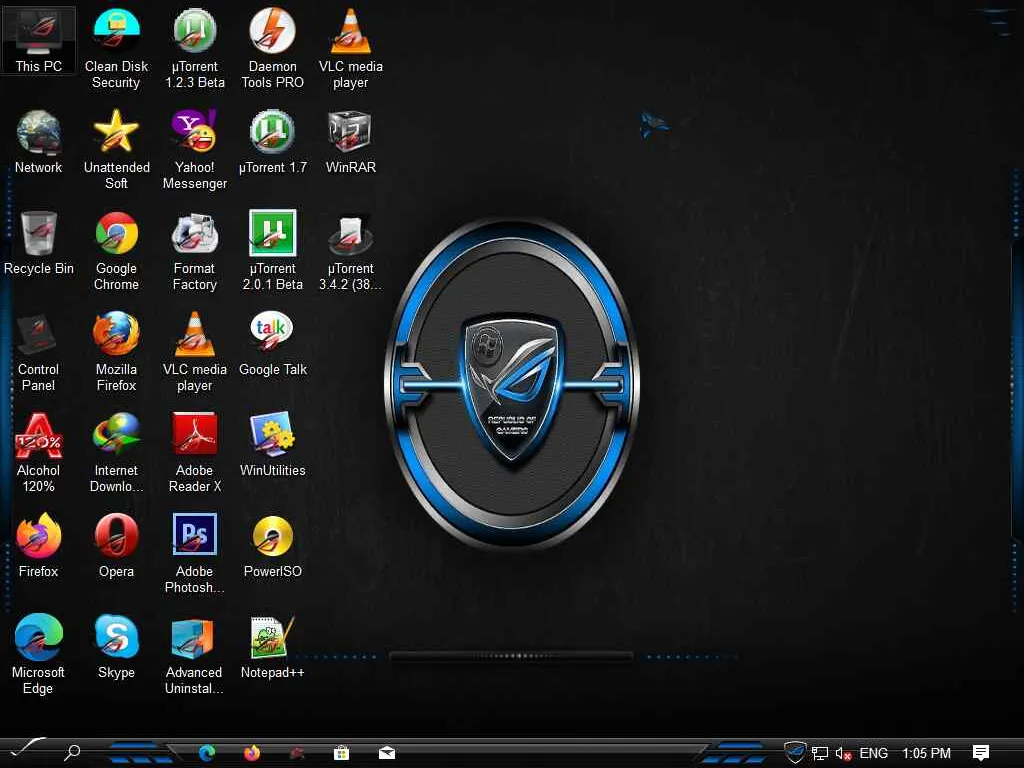This screenshot has width=1024, height=768.
Task: Launch PowerISO desktop icon
Action: tap(272, 546)
